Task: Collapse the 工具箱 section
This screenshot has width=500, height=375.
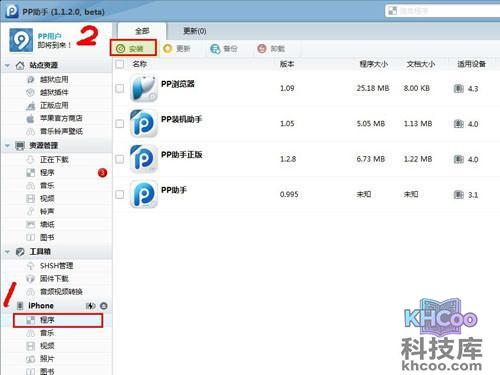Action: tap(7, 252)
